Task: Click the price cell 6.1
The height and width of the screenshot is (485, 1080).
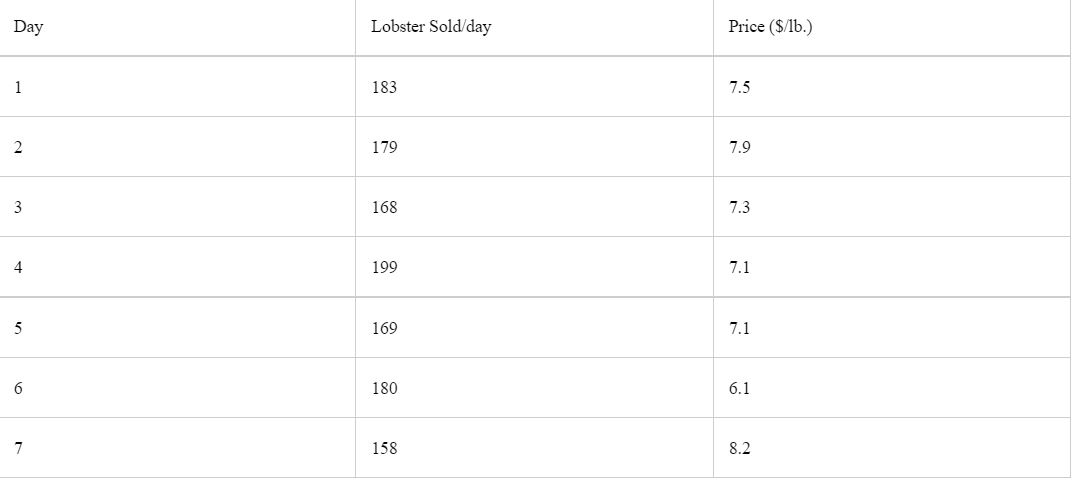Action: [892, 388]
